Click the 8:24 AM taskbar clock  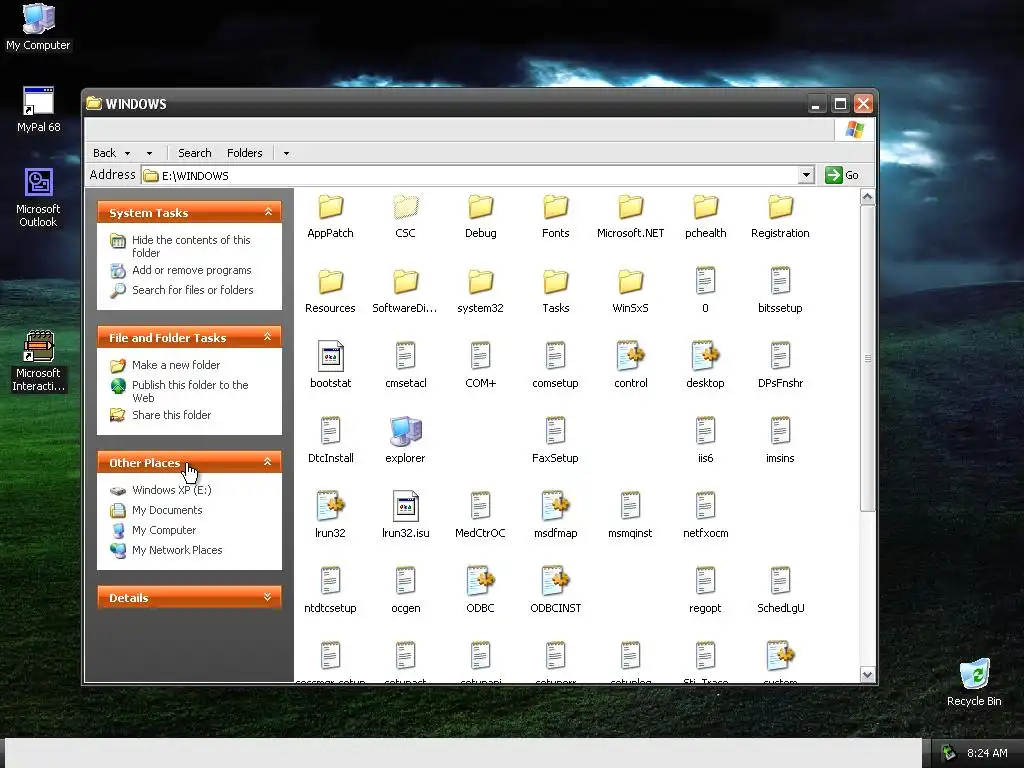pos(987,753)
